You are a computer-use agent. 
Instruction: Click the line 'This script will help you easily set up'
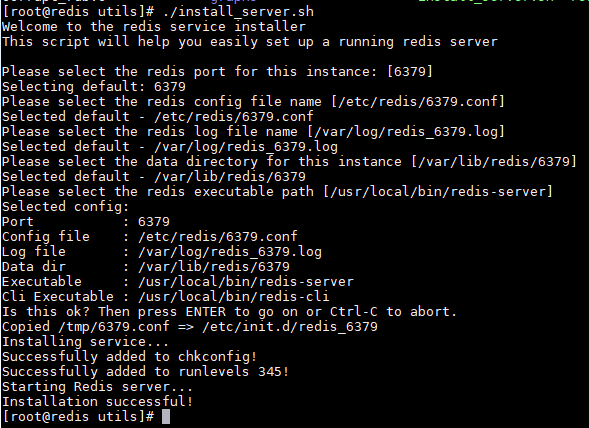point(250,42)
